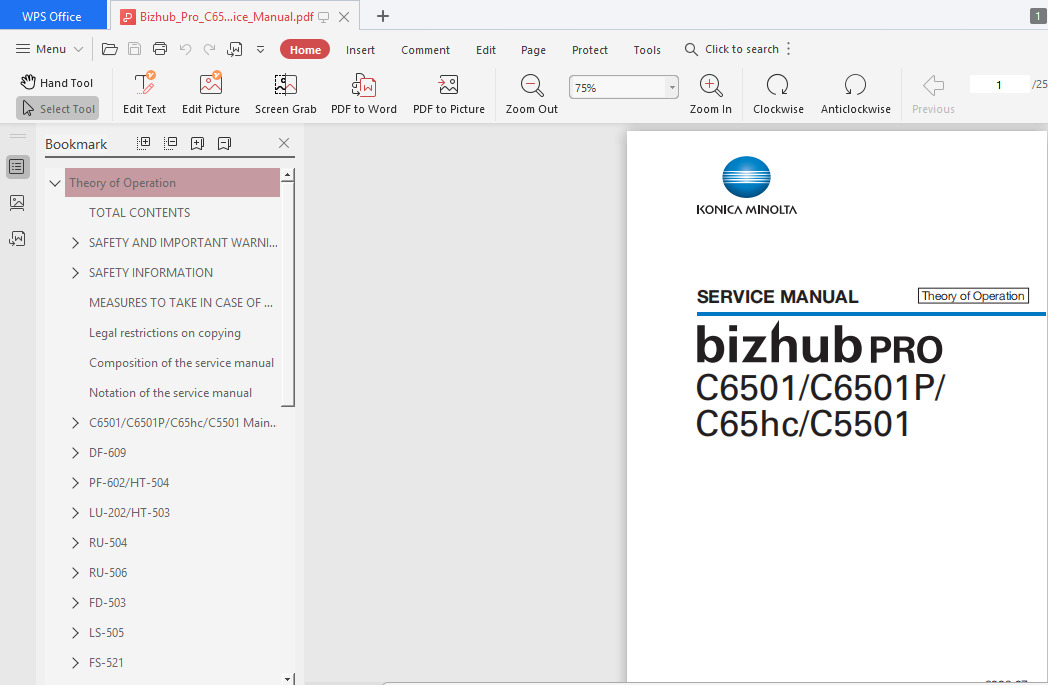Image resolution: width=1048 pixels, height=685 pixels.
Task: Open file via folder icon
Action: [x=110, y=49]
